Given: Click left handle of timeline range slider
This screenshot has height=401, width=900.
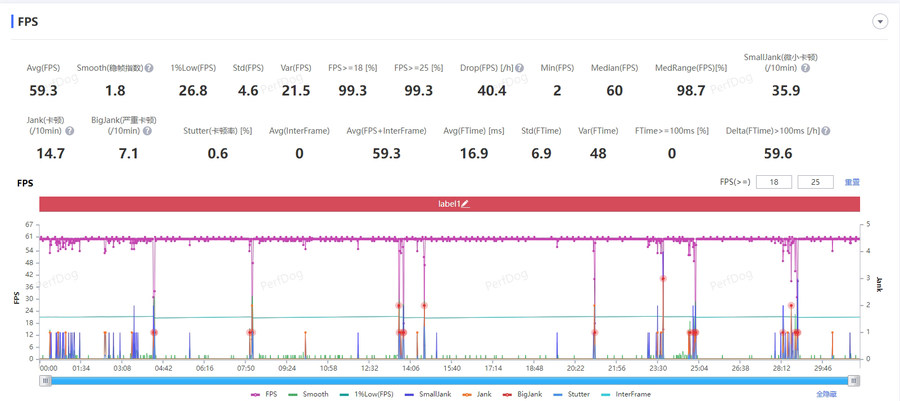Looking at the screenshot, I should pos(45,381).
